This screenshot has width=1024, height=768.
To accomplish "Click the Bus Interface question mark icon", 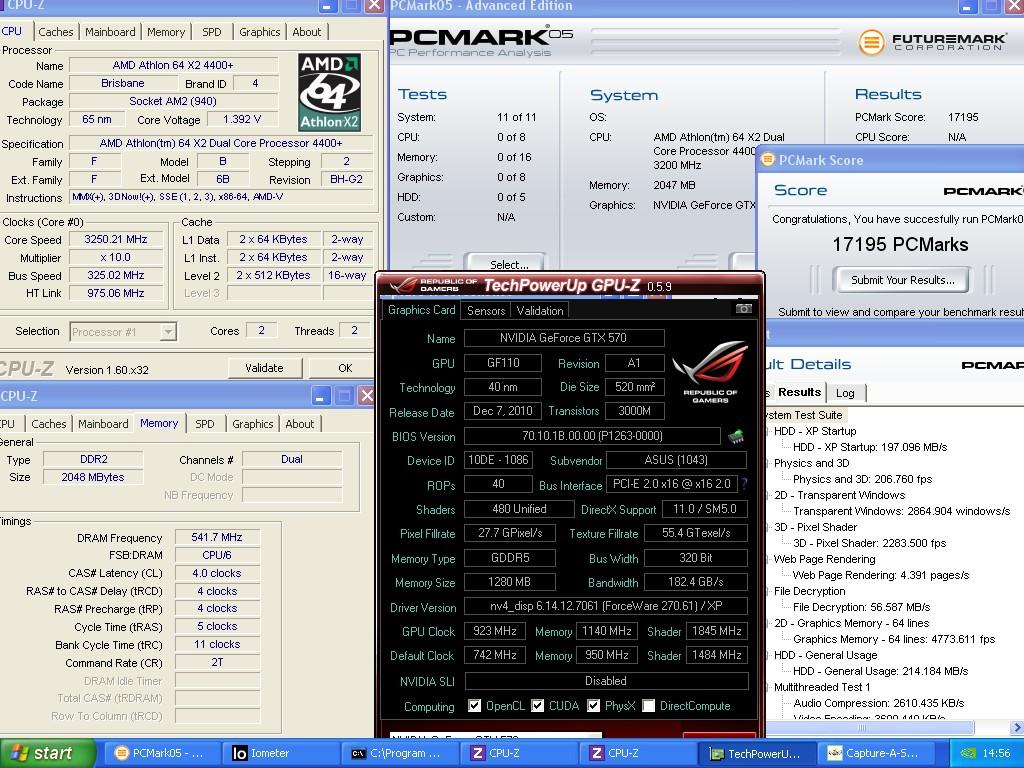I will click(744, 485).
